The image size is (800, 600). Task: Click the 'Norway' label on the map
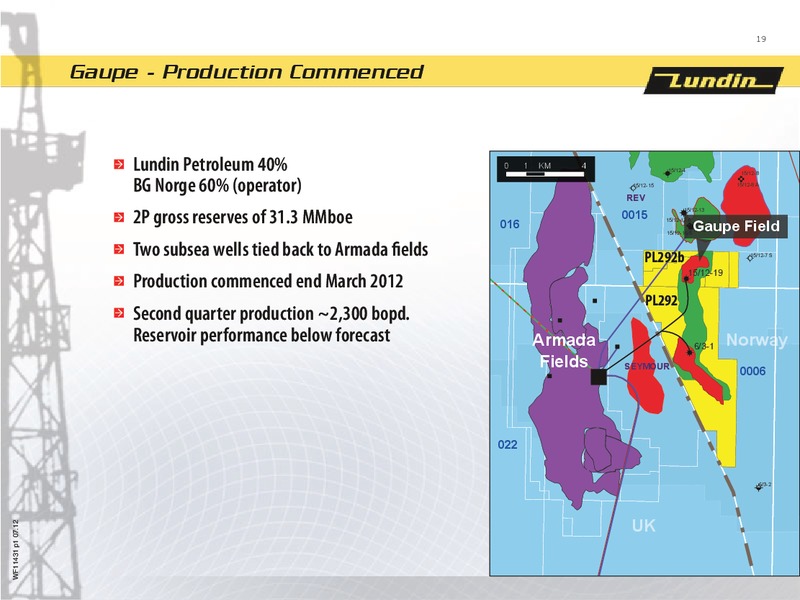(757, 340)
